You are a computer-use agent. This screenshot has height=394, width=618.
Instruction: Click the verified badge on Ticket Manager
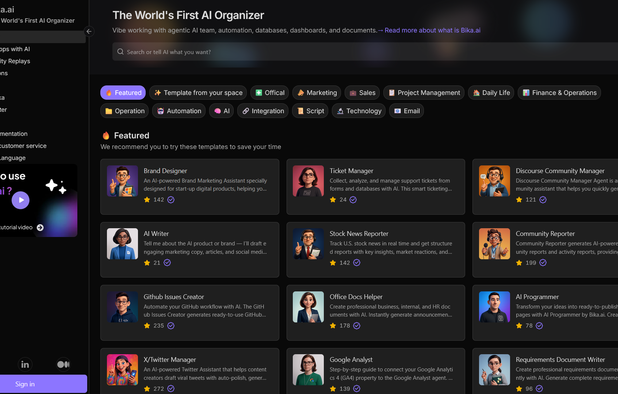tap(353, 200)
